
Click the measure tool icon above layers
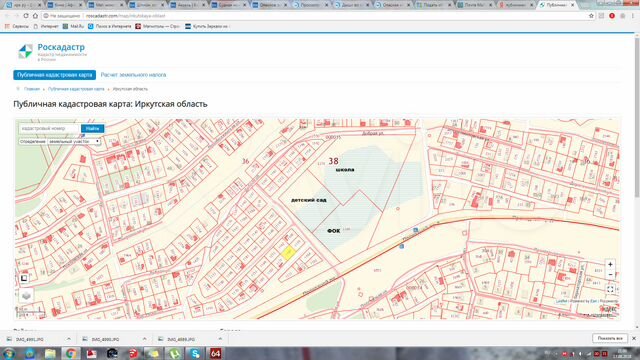(x=24, y=278)
